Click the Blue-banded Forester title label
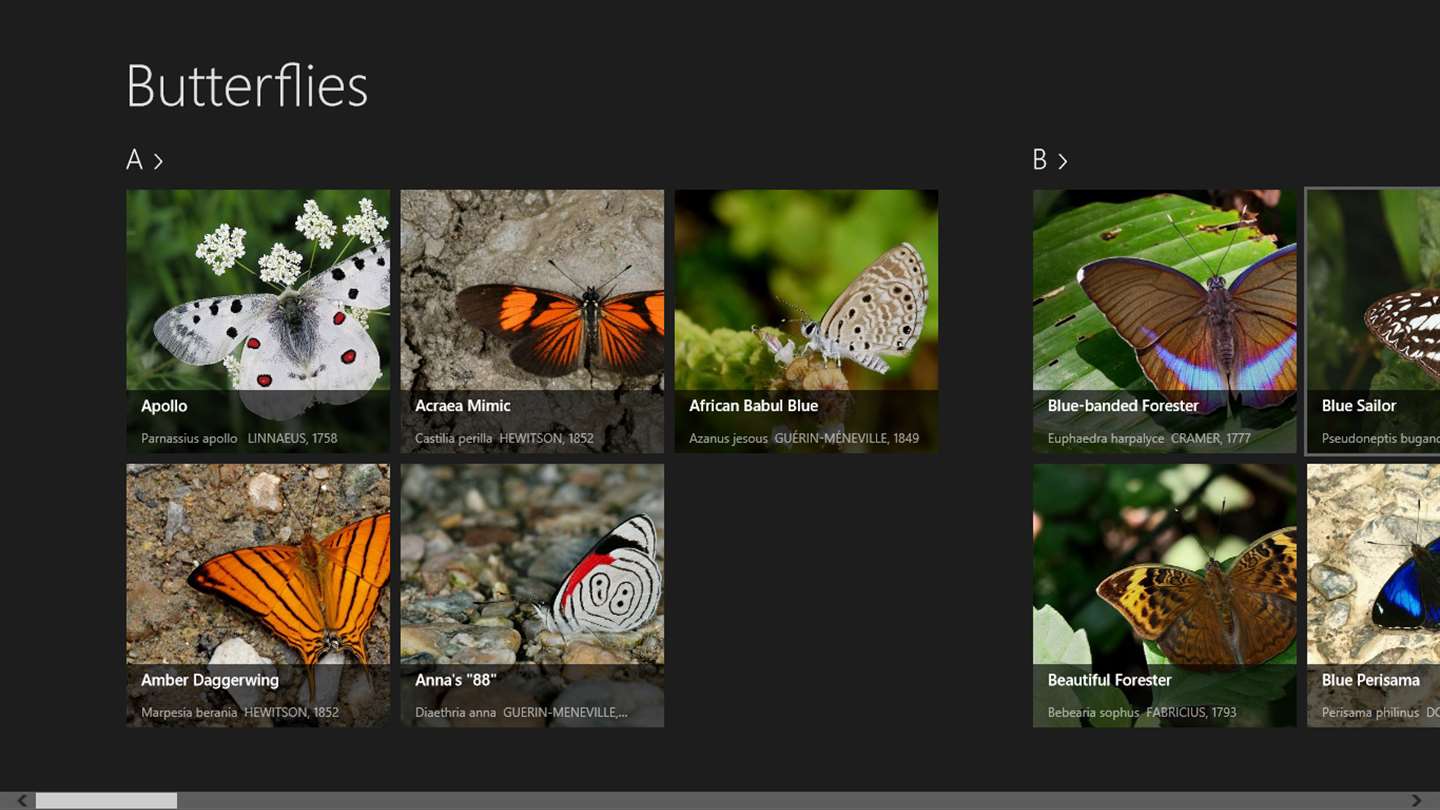1440x810 pixels. click(x=1123, y=406)
